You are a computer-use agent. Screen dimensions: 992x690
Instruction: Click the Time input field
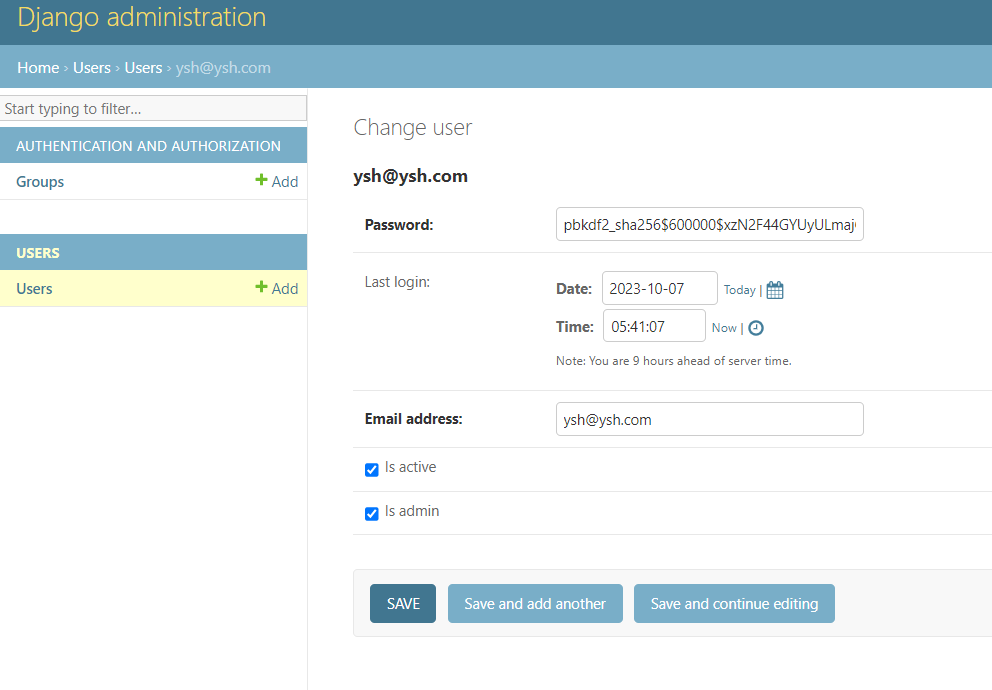[x=654, y=326]
